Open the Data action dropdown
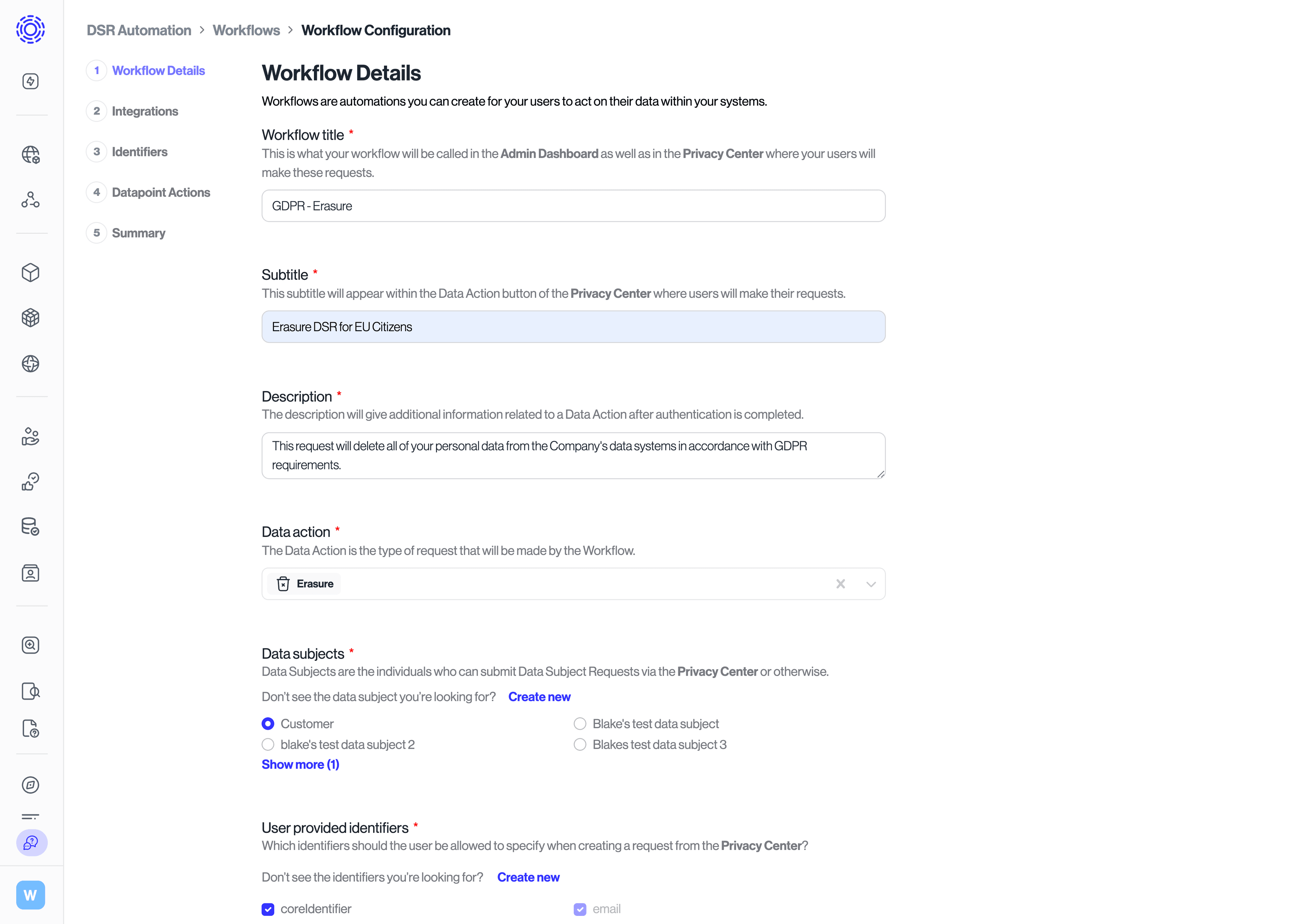 click(870, 584)
